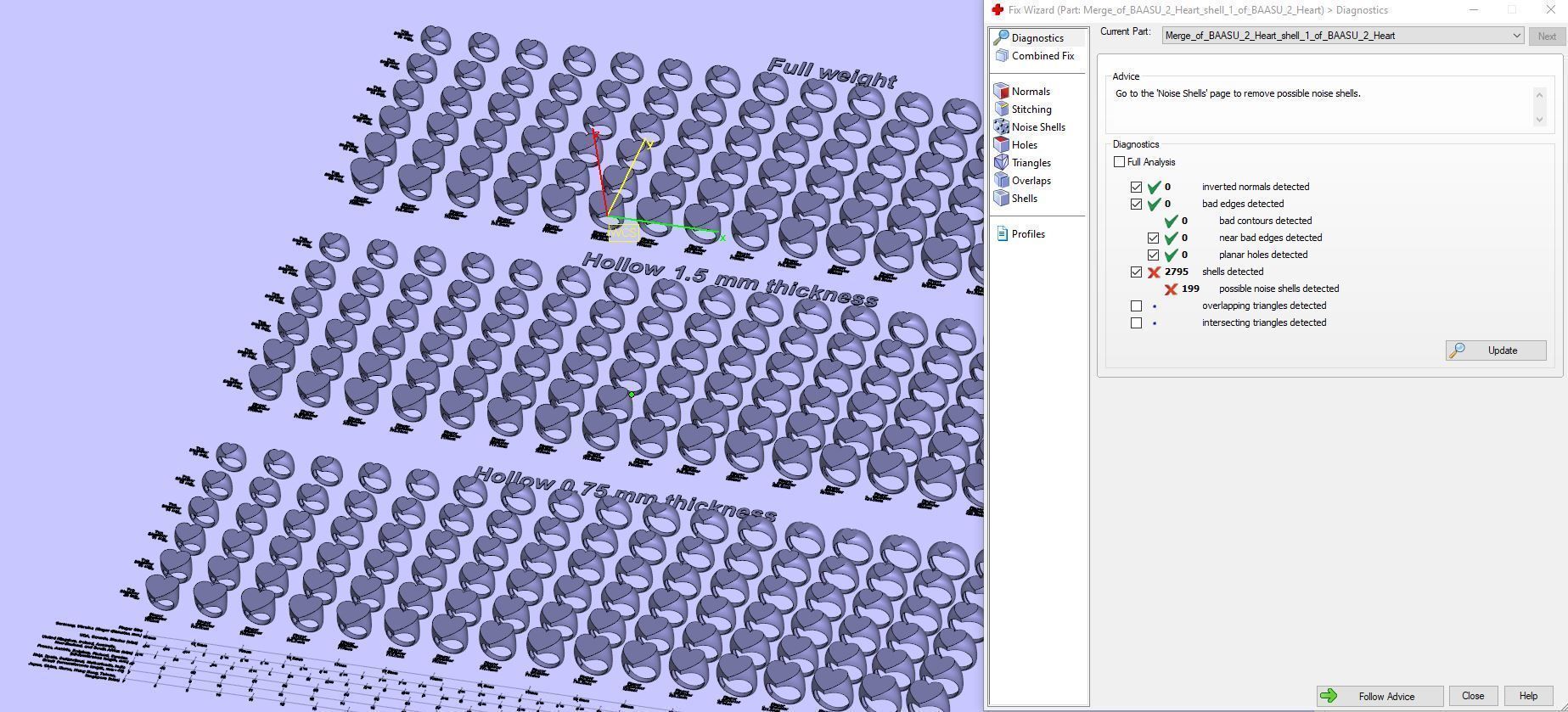1568x712 pixels.
Task: Go to the Normals page
Action: (x=1030, y=92)
